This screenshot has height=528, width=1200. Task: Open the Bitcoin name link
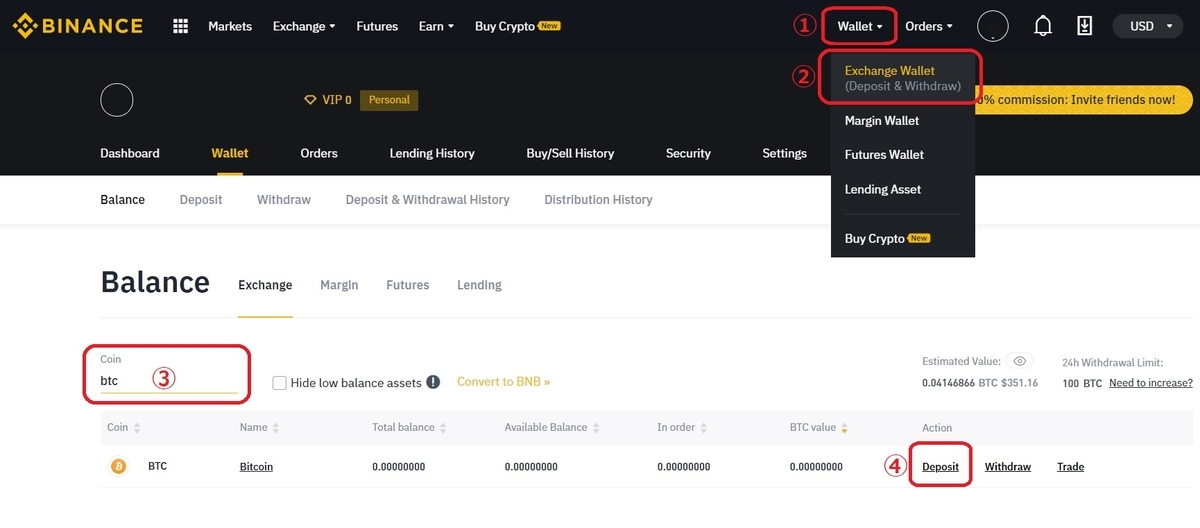(x=256, y=467)
